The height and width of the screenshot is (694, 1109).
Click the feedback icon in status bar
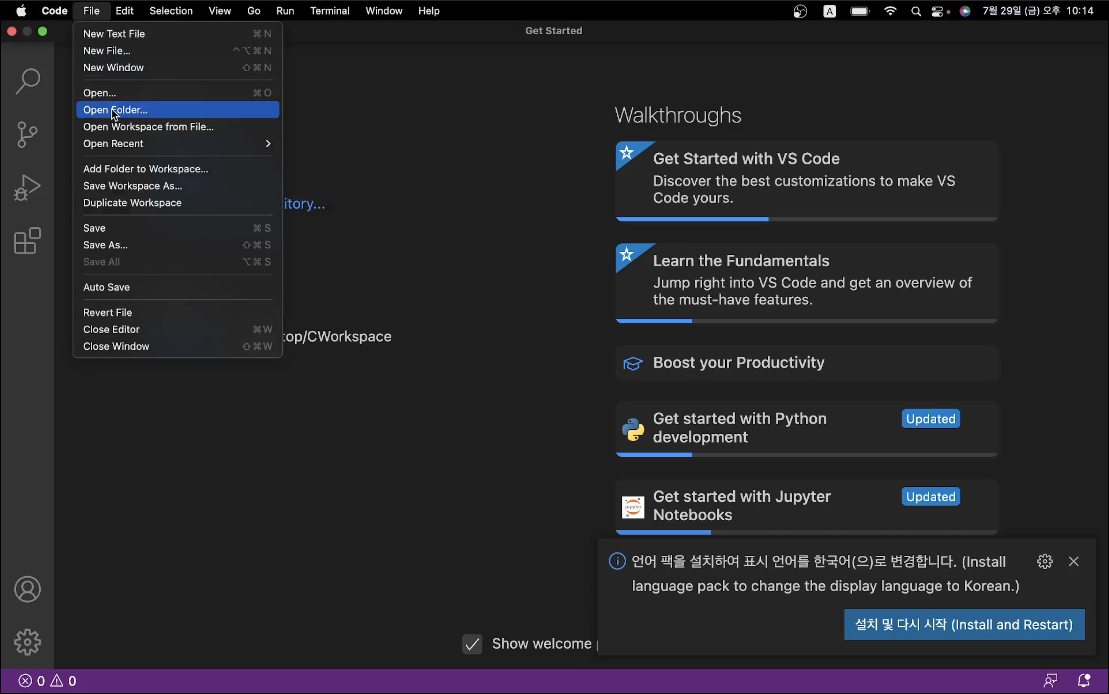1050,681
